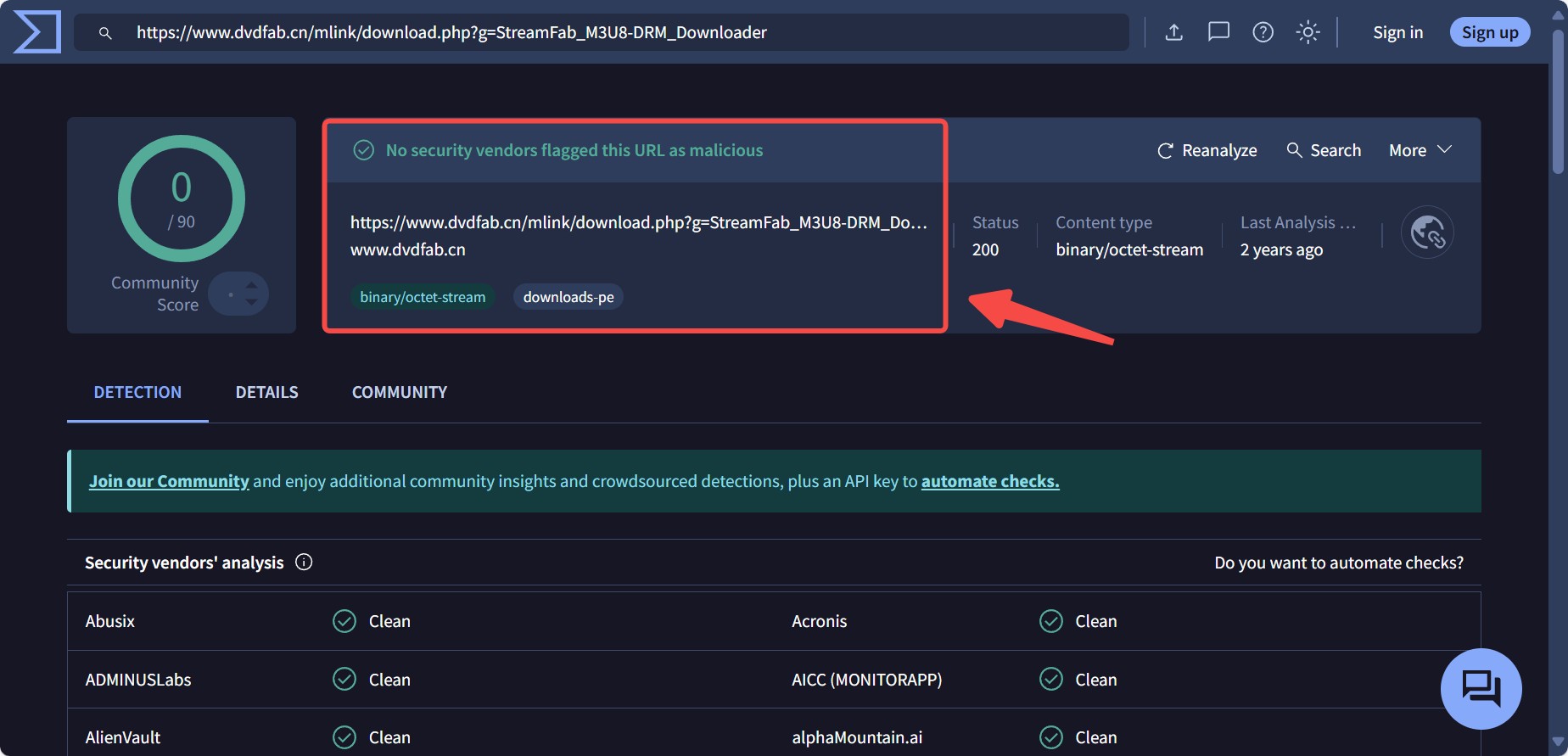Click the search magnifier in URL bar

[105, 33]
